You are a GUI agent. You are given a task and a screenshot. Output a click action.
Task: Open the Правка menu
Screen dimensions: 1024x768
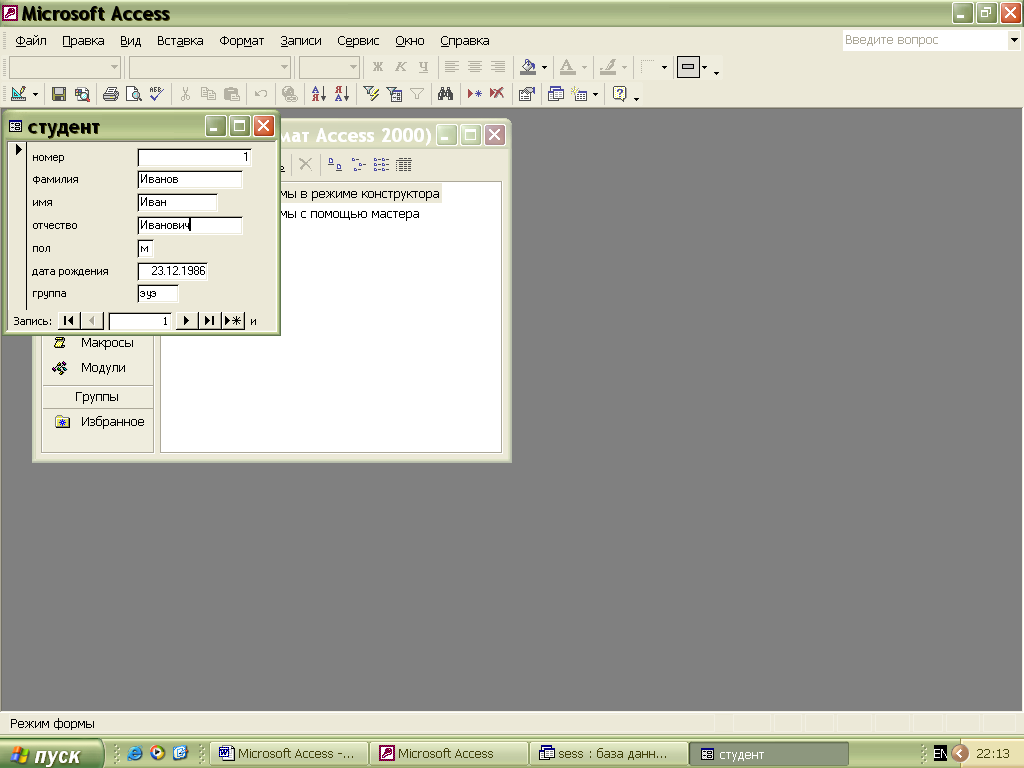click(83, 40)
